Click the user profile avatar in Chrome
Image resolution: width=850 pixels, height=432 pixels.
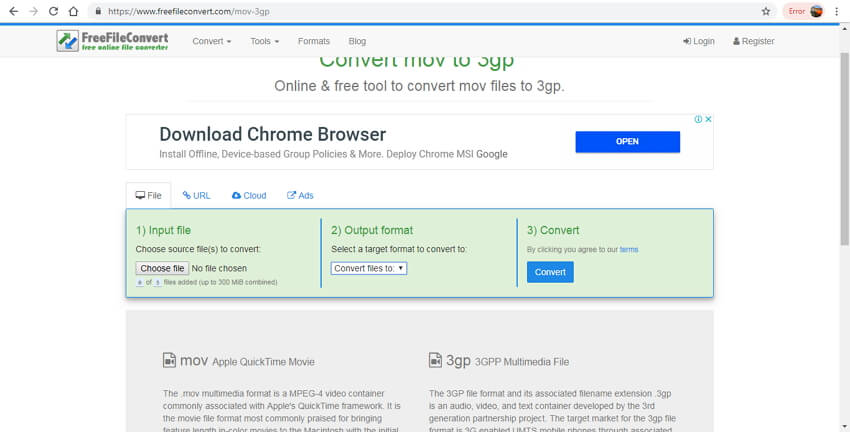tap(816, 11)
